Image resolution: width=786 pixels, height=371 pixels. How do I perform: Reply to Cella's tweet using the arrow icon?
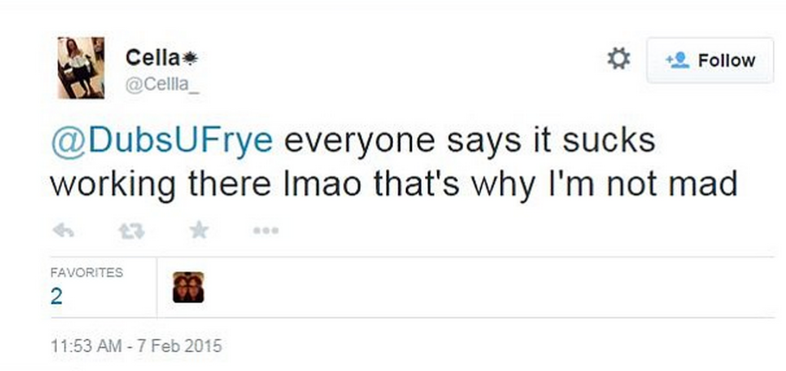point(63,231)
